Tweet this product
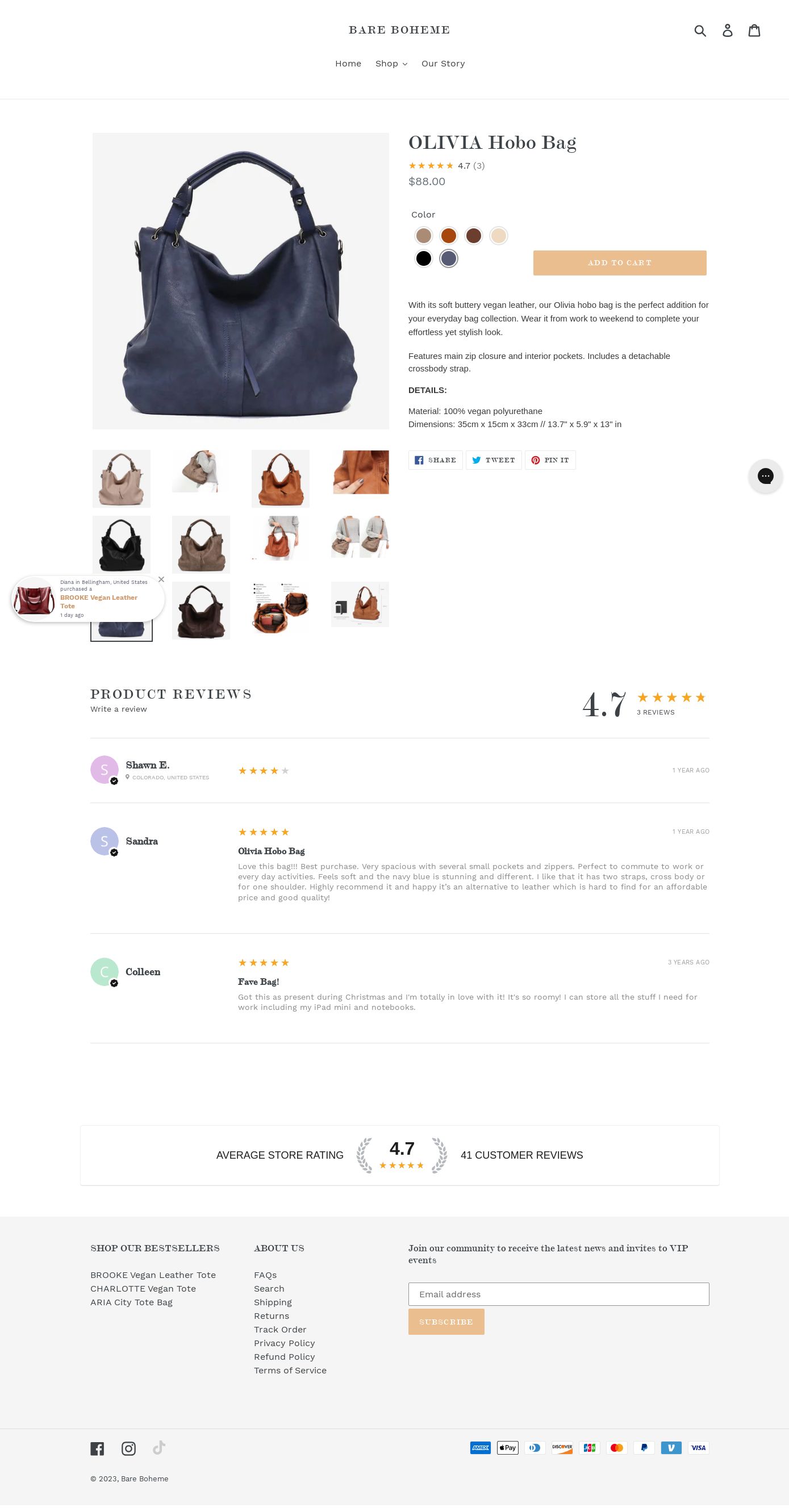789x1512 pixels. point(494,460)
